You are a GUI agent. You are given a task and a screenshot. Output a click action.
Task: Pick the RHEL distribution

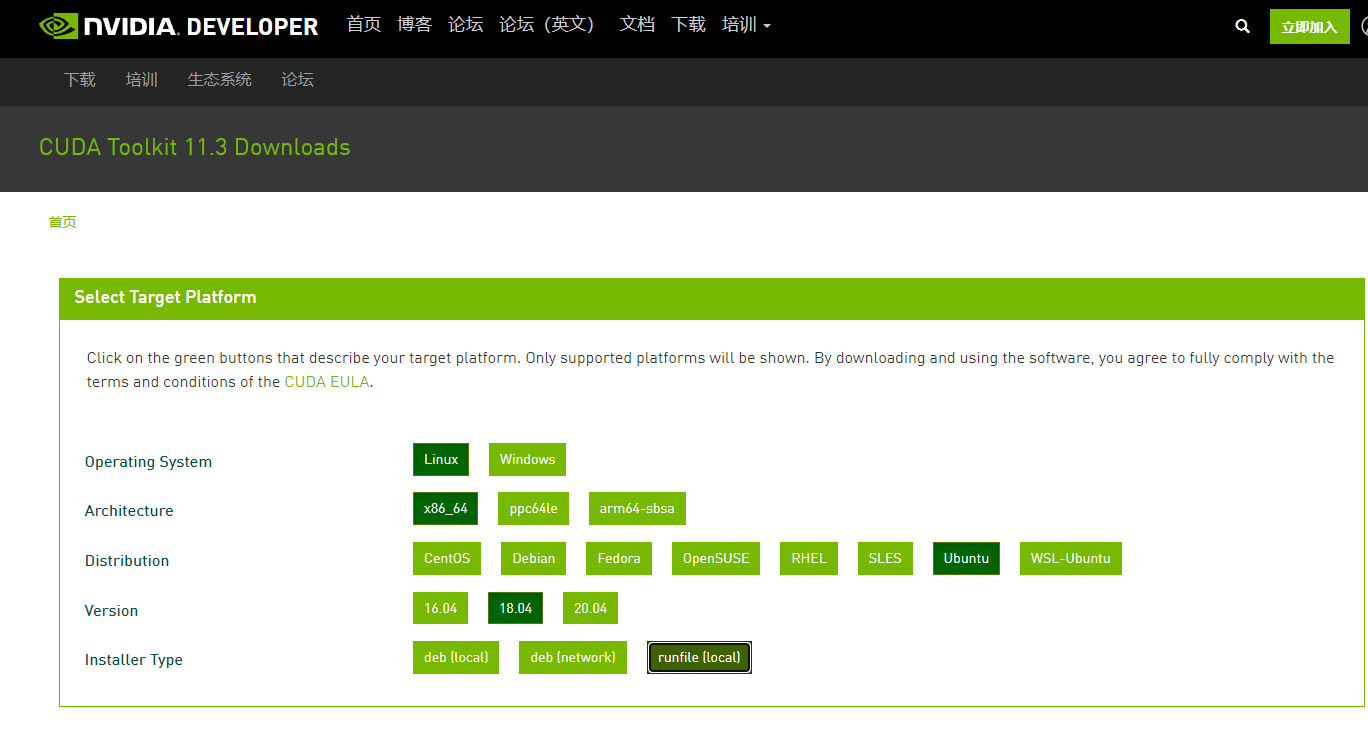(809, 559)
